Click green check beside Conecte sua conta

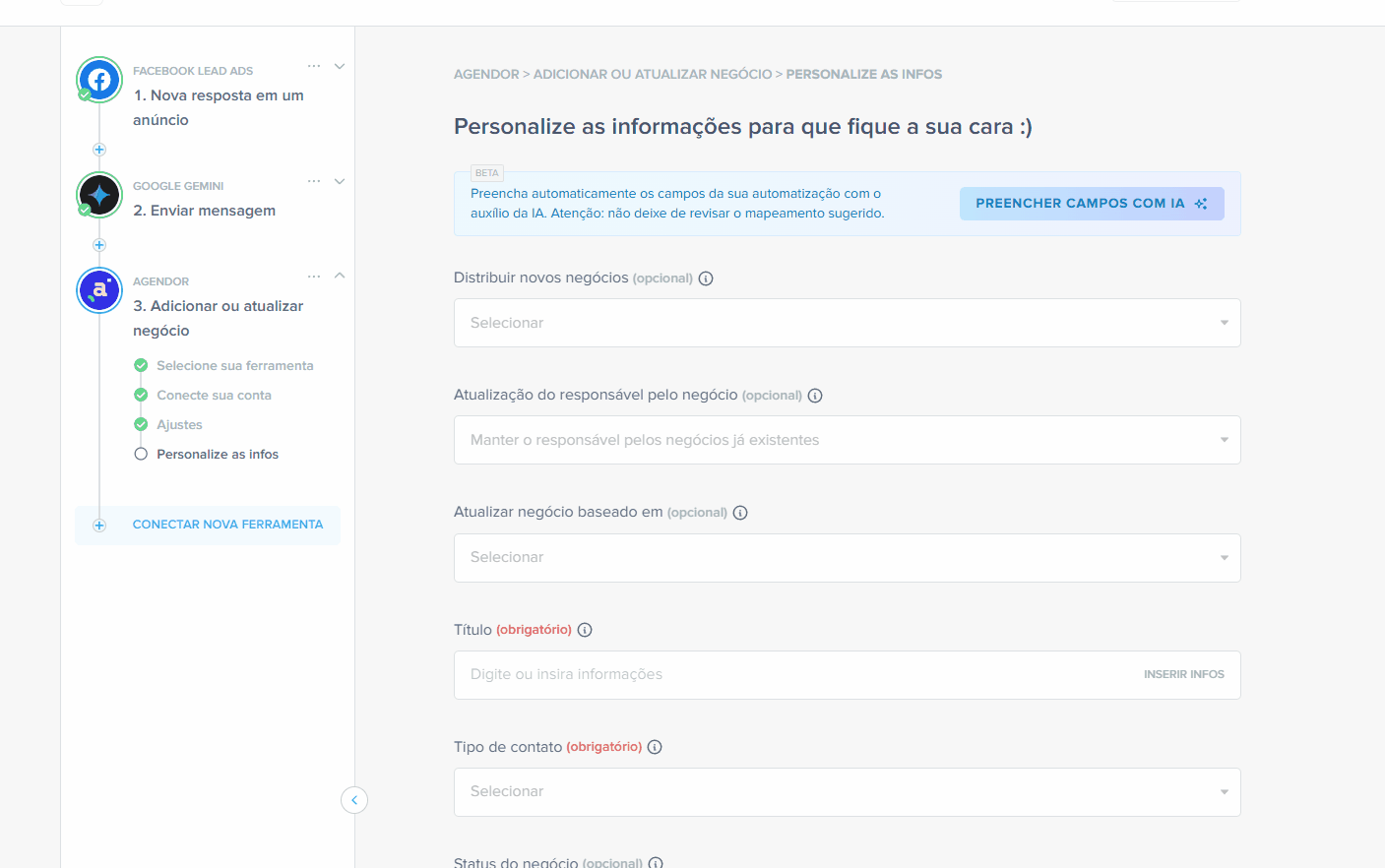pos(141,395)
